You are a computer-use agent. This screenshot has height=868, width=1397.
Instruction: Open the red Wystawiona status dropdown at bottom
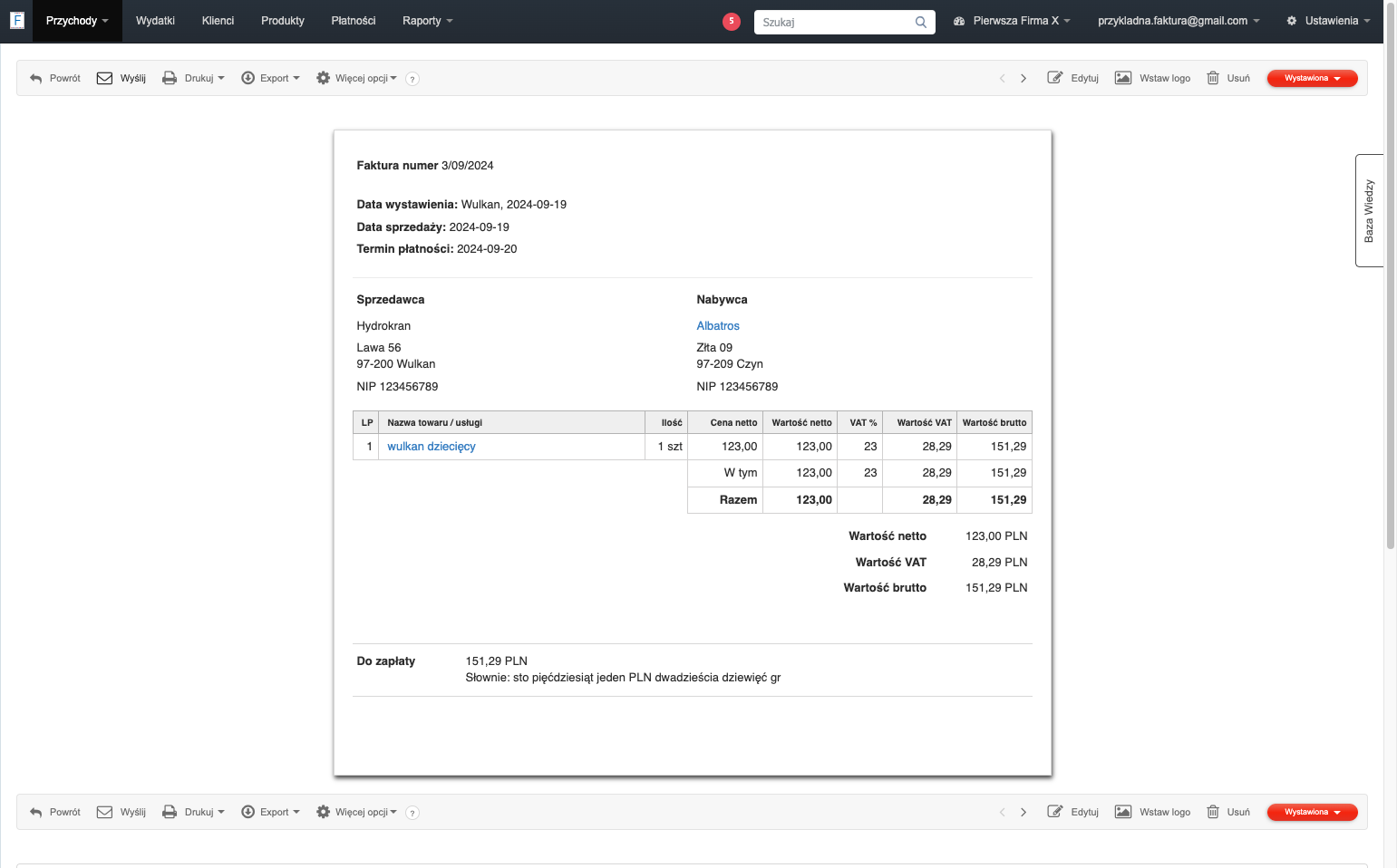tap(1312, 813)
